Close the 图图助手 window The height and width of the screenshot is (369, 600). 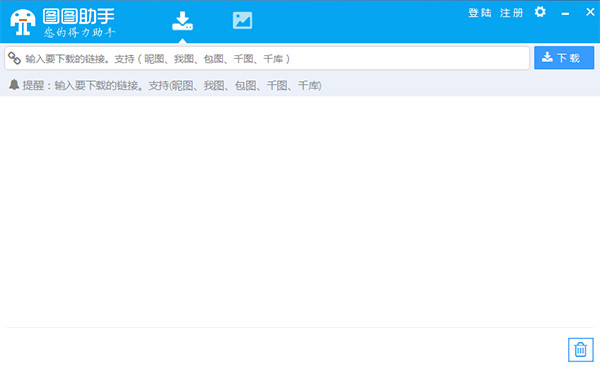coord(590,12)
